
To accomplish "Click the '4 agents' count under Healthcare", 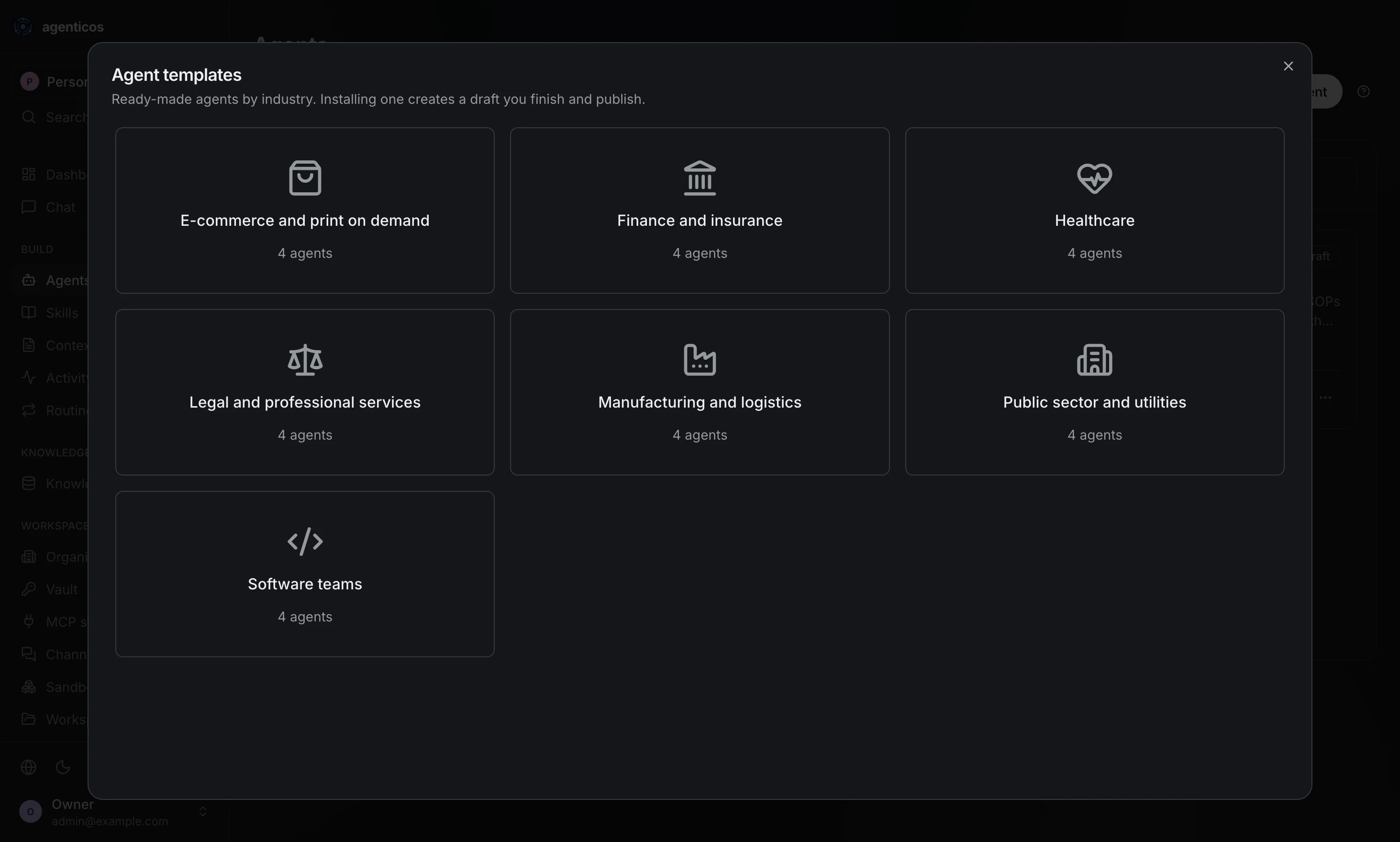I will [x=1095, y=253].
